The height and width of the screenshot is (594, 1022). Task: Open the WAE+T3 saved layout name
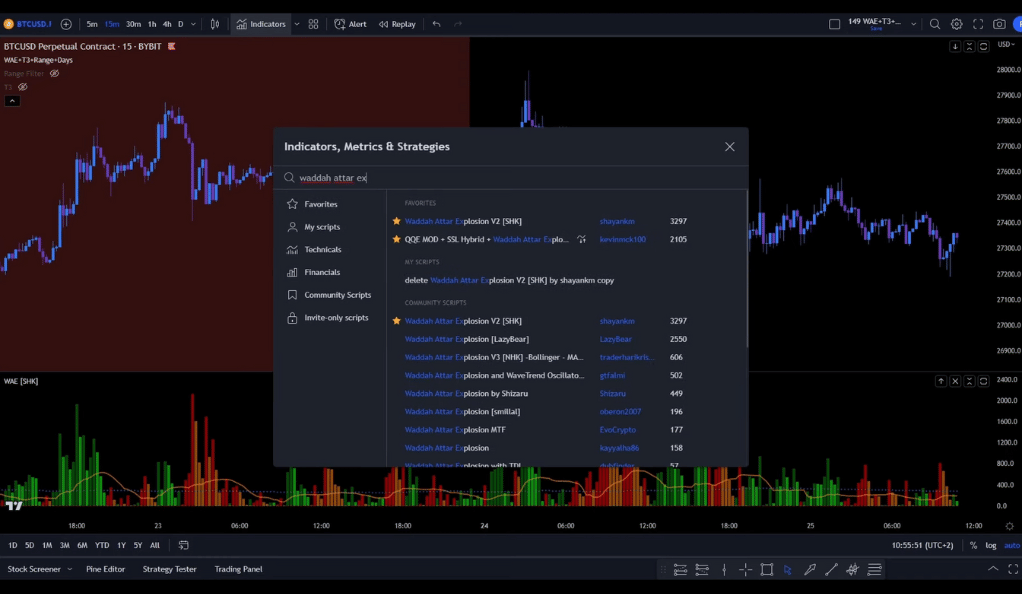pos(875,23)
